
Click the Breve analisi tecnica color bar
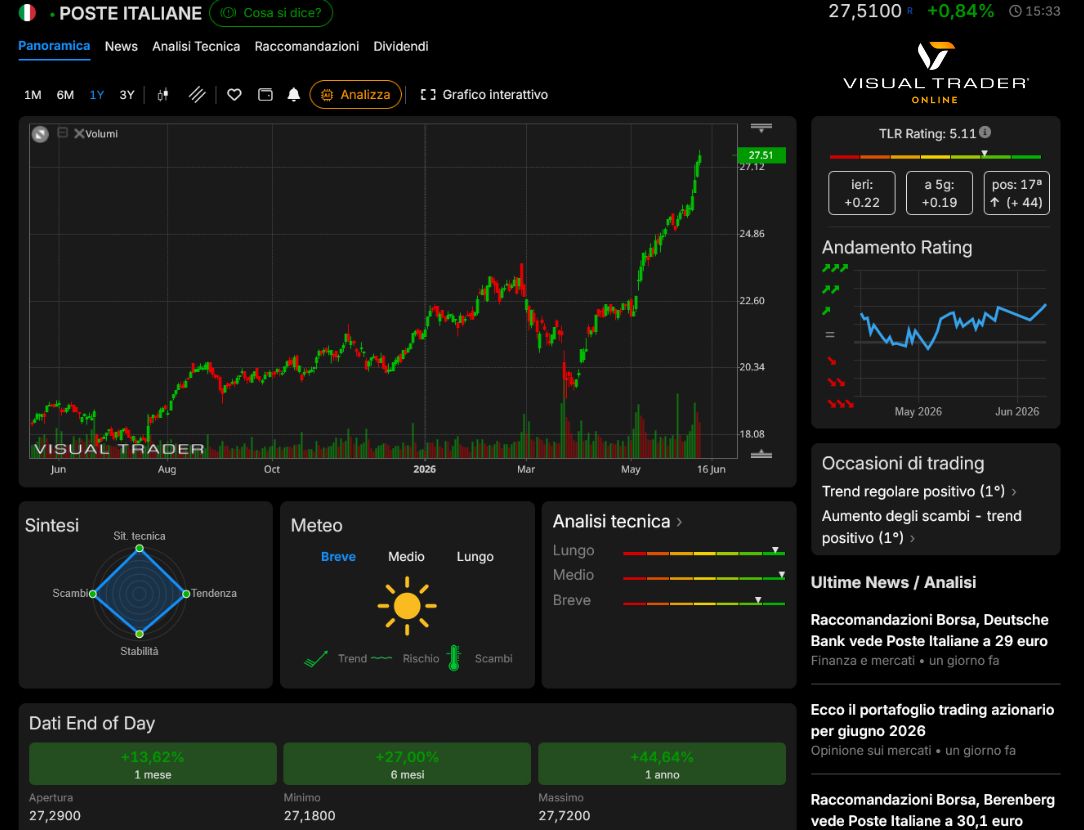pos(704,603)
